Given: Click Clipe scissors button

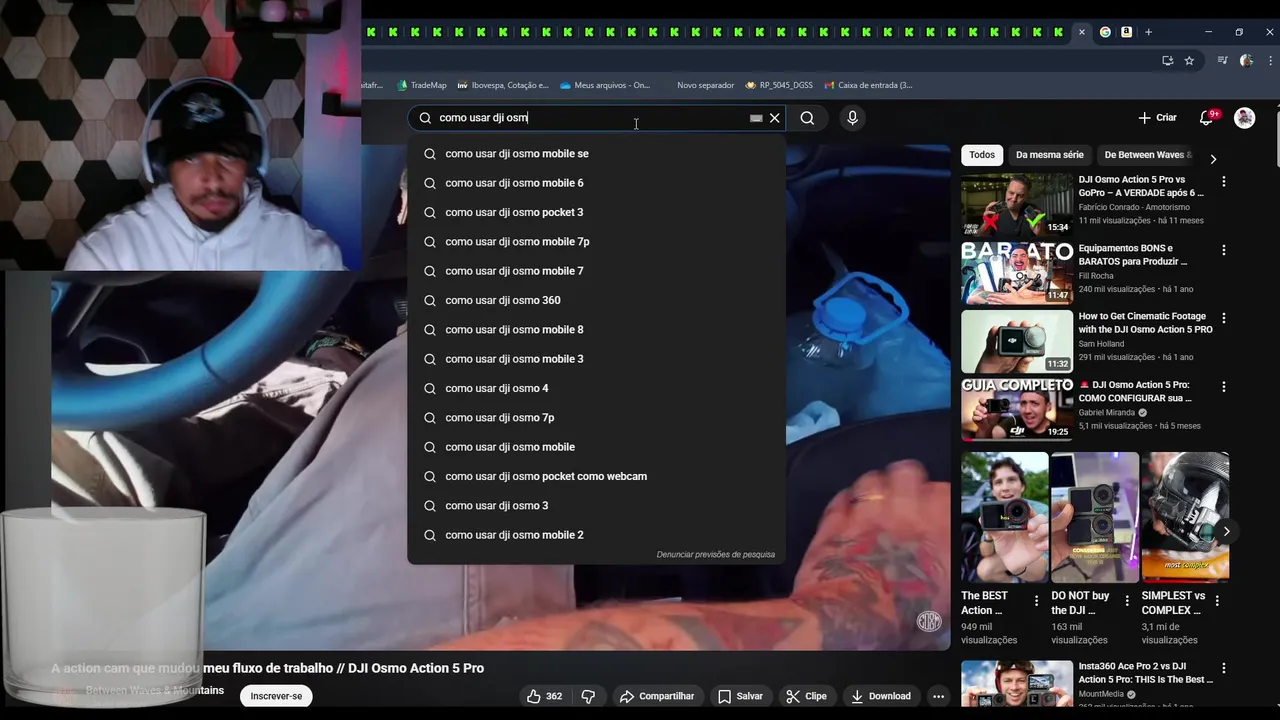Looking at the screenshot, I should pyautogui.click(x=806, y=696).
